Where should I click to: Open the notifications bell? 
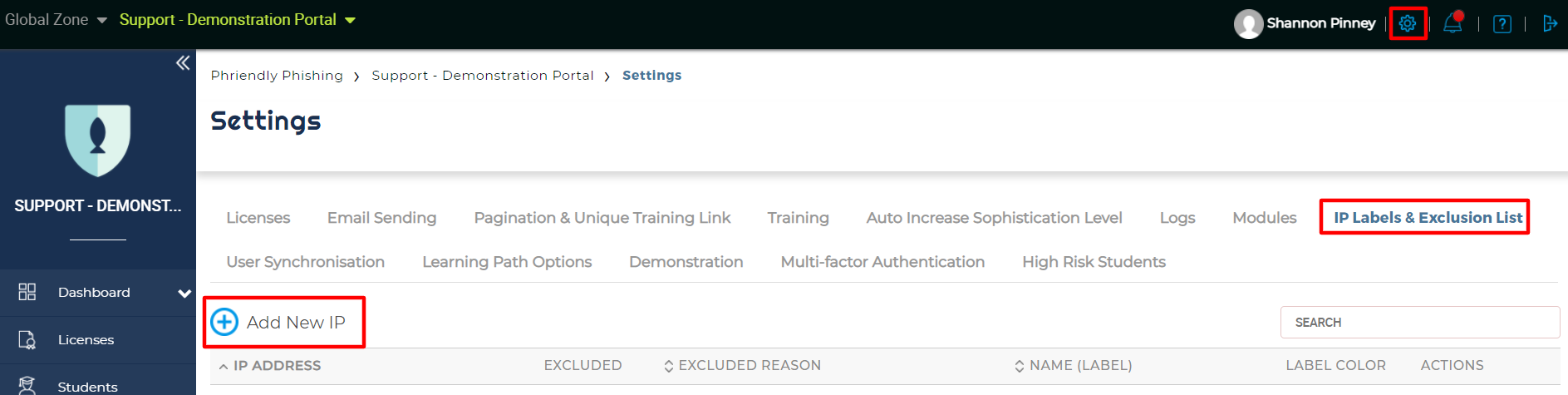1452,23
